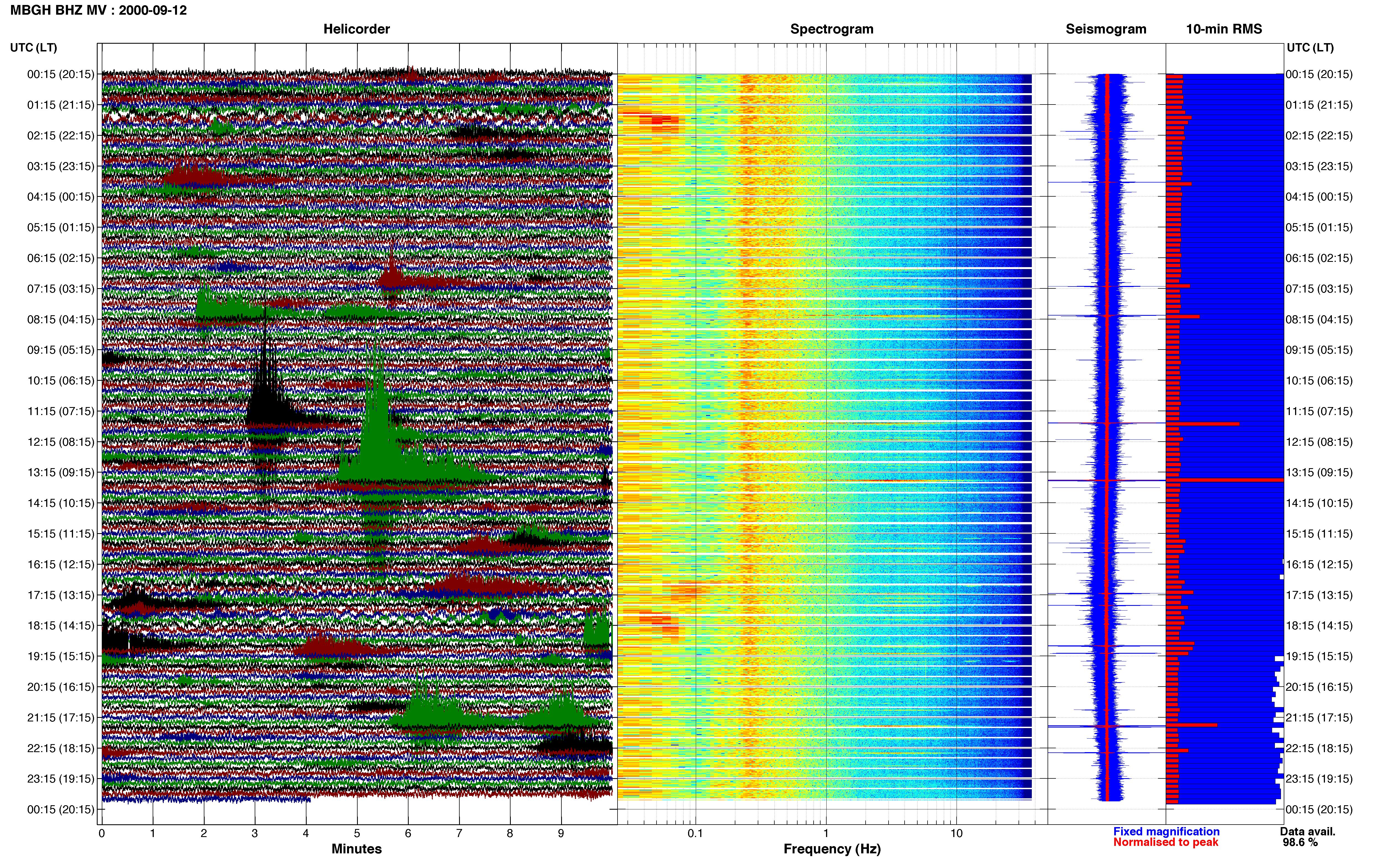Click the '9' tick on Minutes axis
1388x868 pixels.
pos(561,833)
